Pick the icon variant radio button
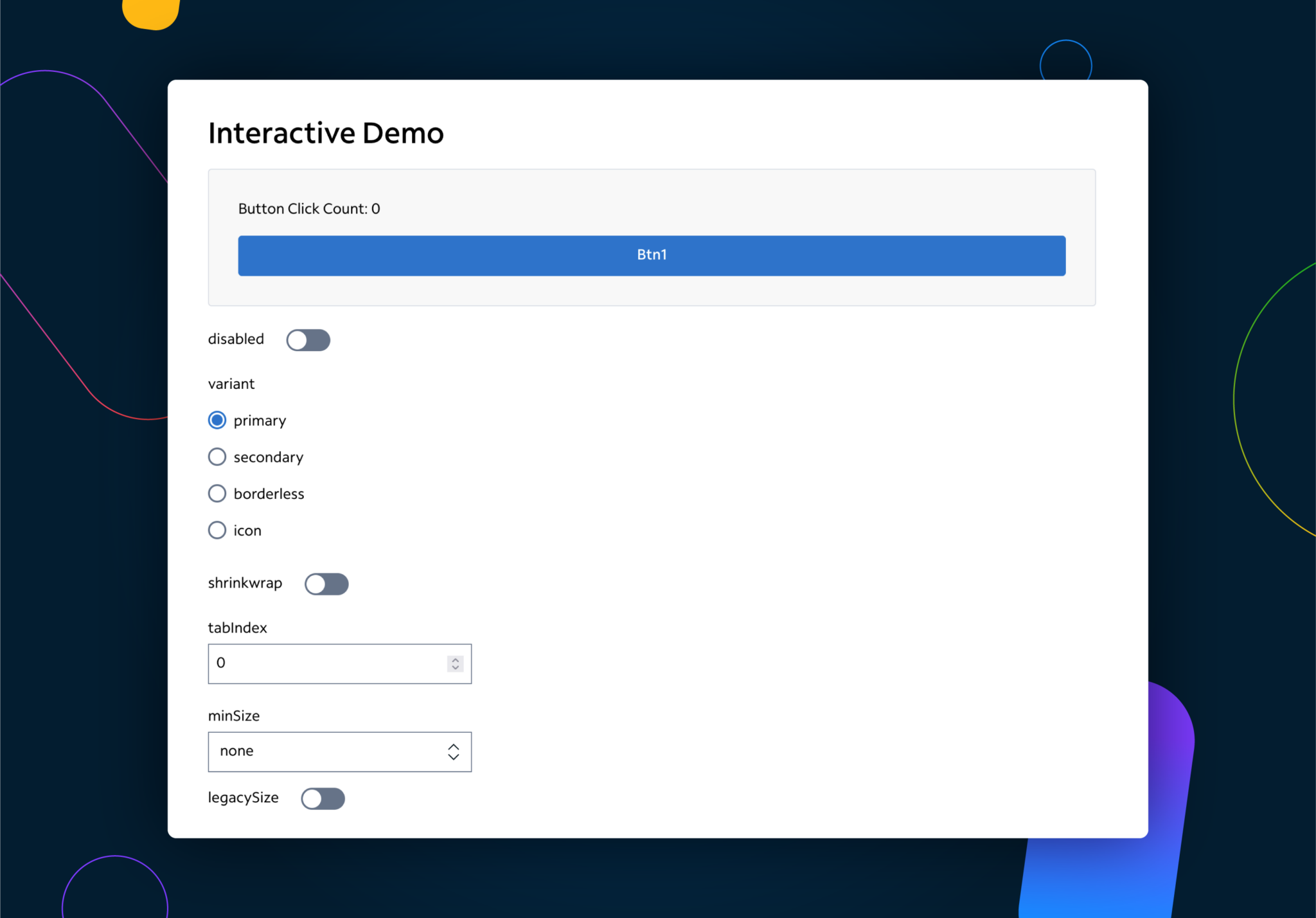 tap(217, 530)
